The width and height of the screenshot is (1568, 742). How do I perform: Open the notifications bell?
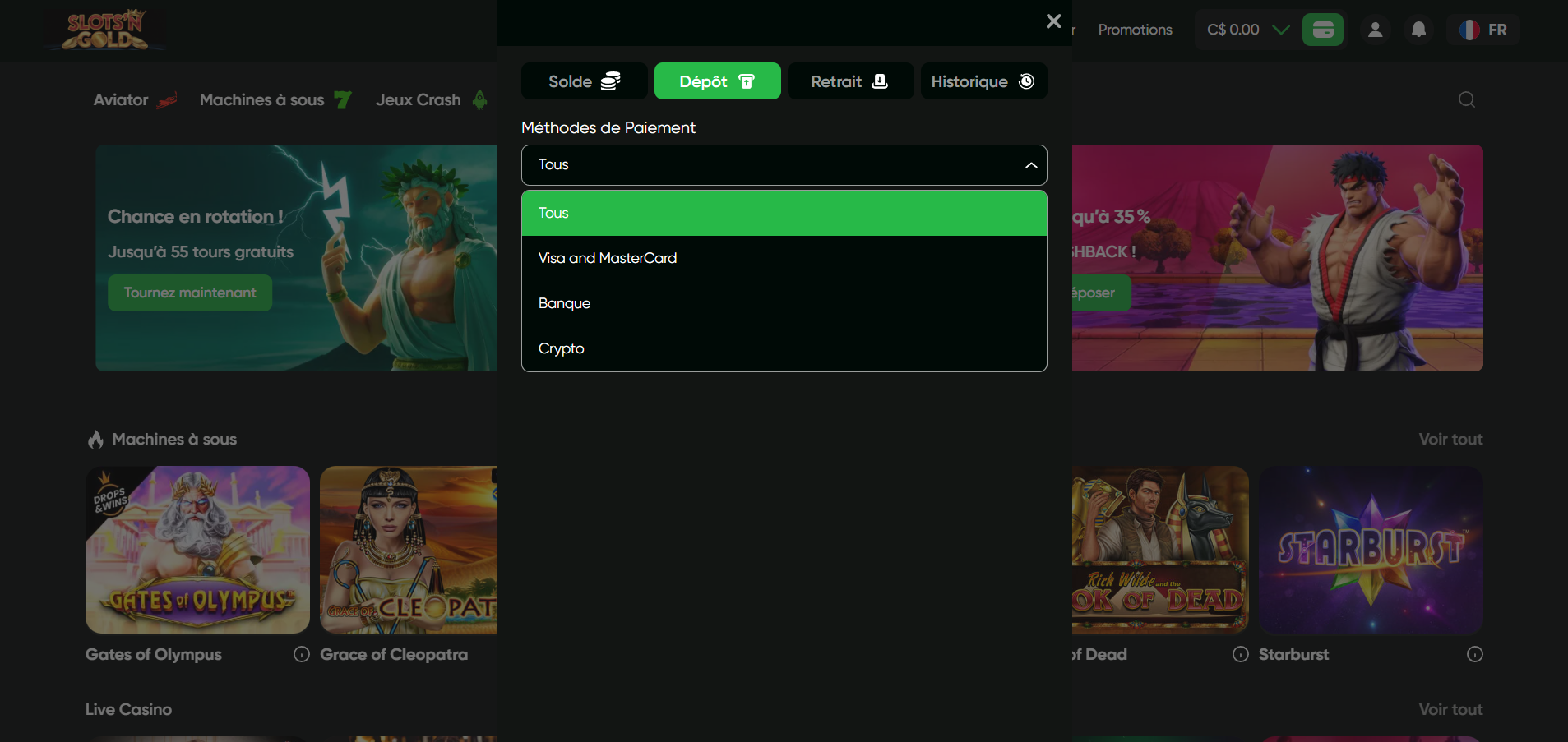pyautogui.click(x=1418, y=30)
